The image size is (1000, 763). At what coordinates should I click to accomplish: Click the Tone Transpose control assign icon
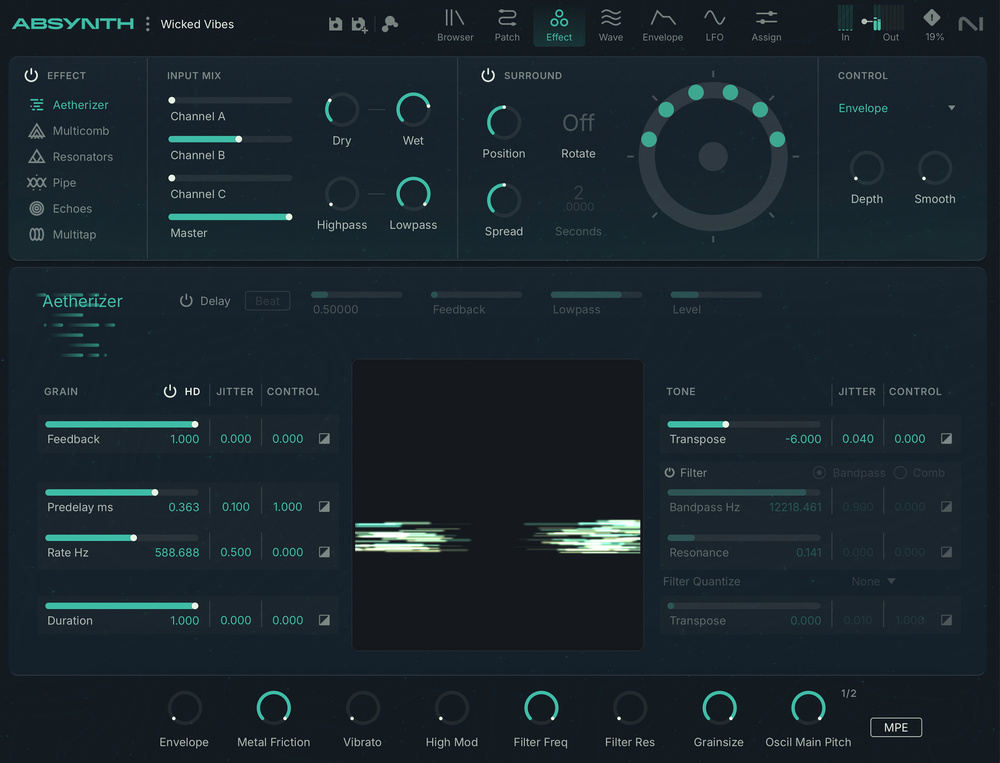[x=946, y=438]
